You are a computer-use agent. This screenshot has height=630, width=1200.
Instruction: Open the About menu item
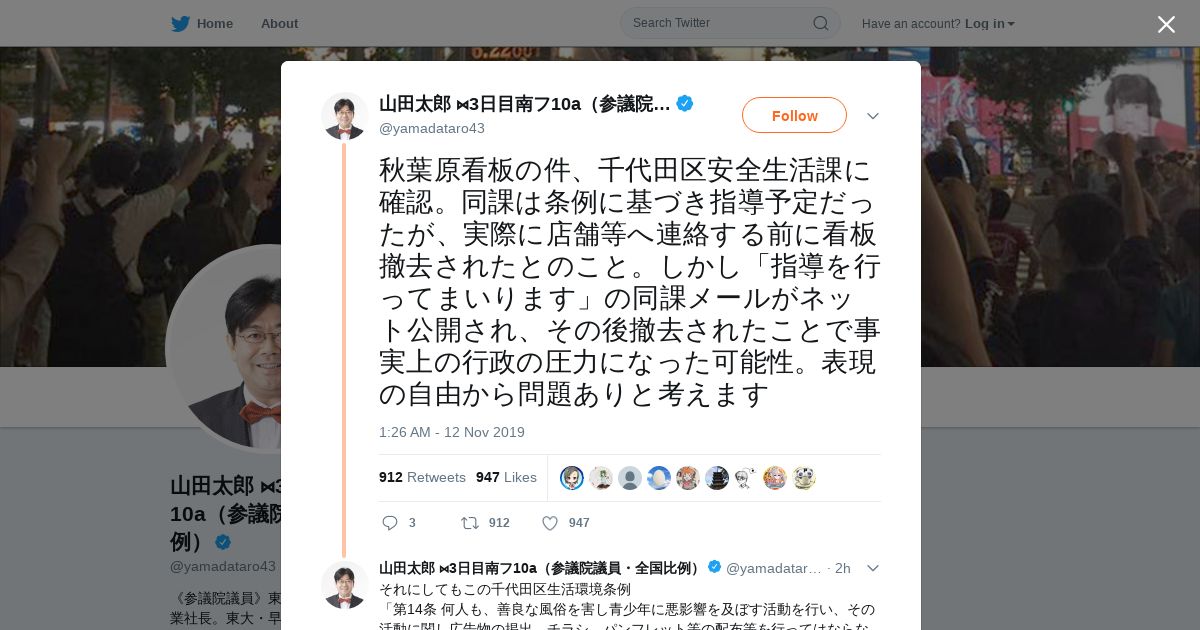279,23
